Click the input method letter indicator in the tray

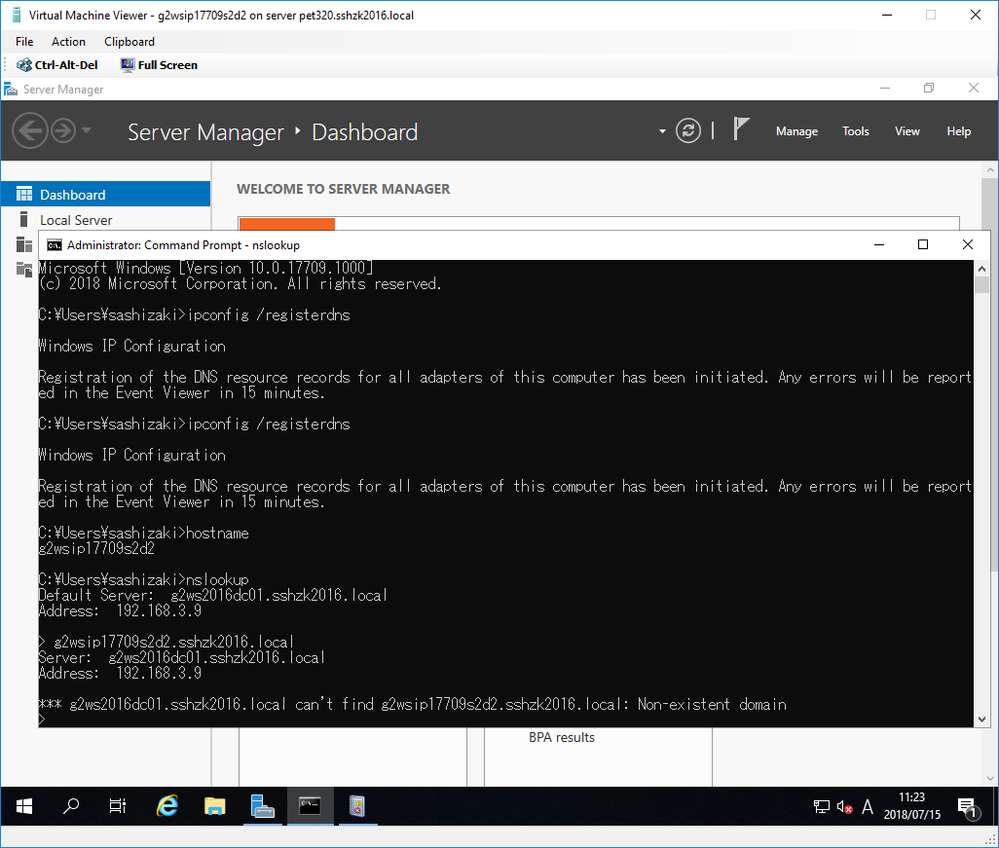click(869, 807)
